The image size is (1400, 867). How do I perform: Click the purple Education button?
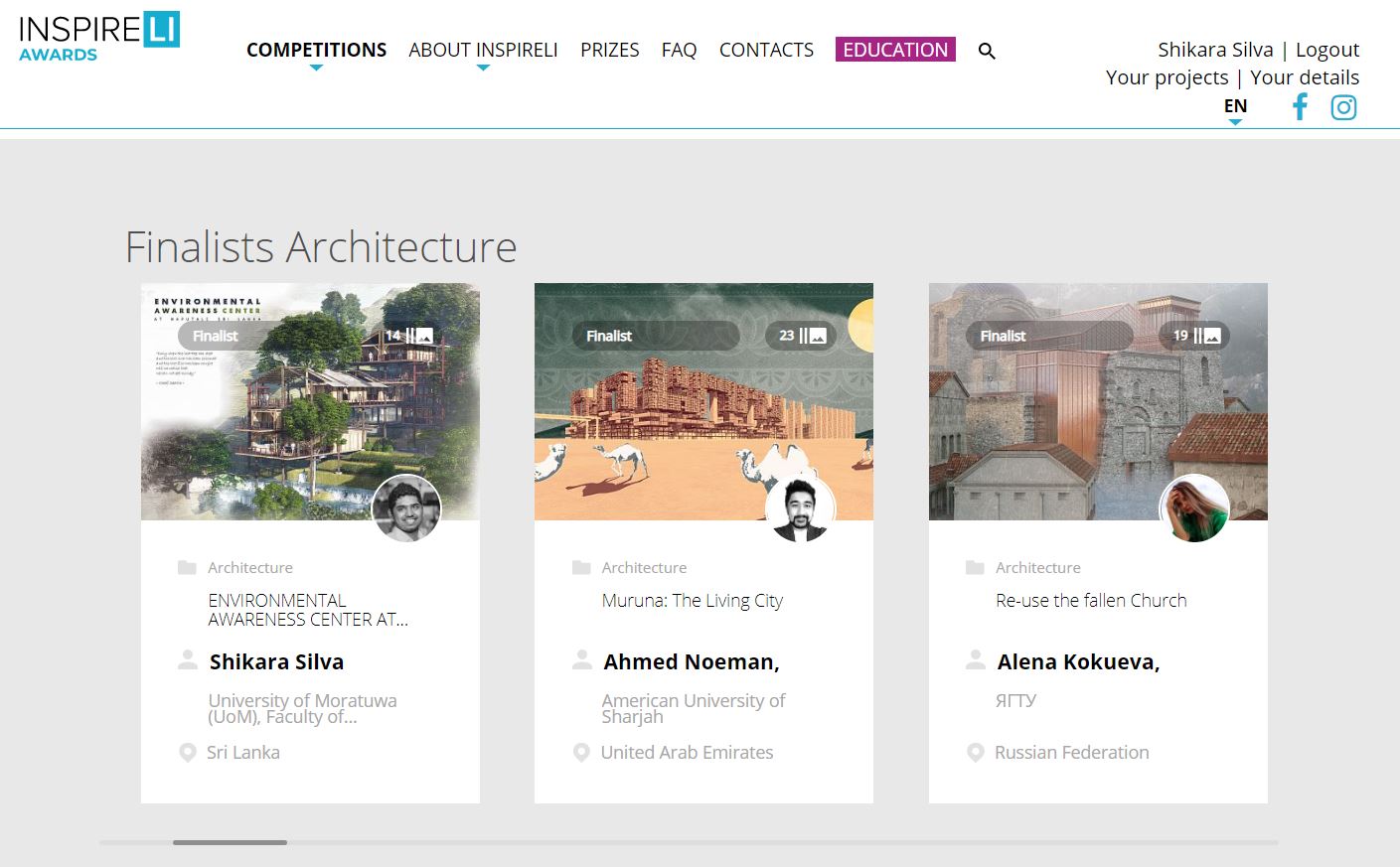[895, 50]
